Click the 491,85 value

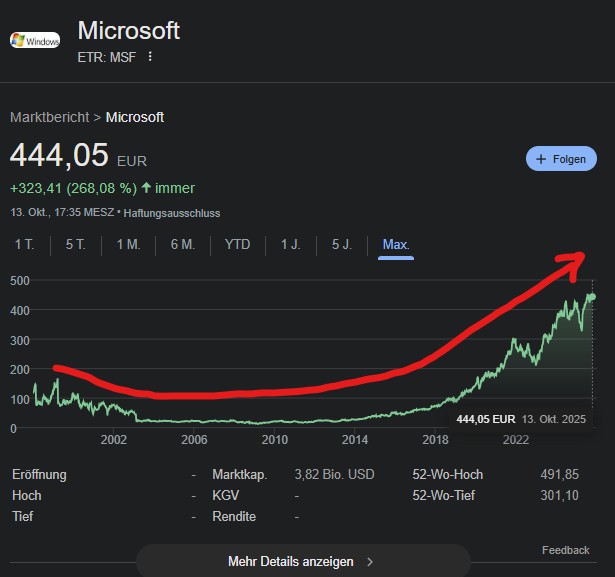[x=559, y=475]
